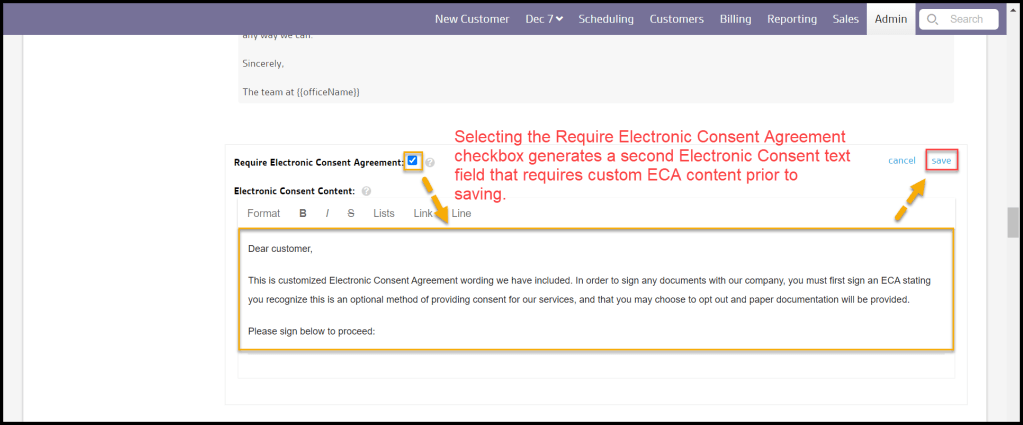Check Require Electronic Consent Agreement checkbox
This screenshot has width=1023, height=425.
click(x=412, y=161)
